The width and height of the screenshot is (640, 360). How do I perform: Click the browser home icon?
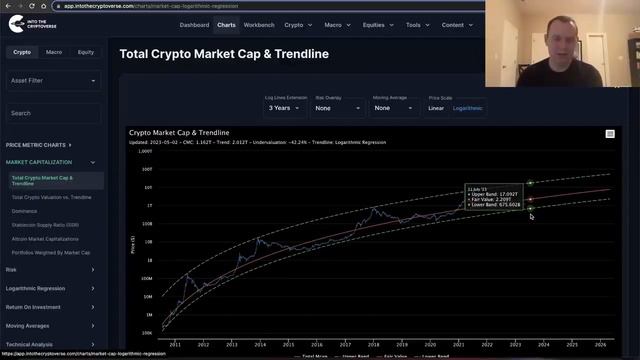tap(43, 6)
